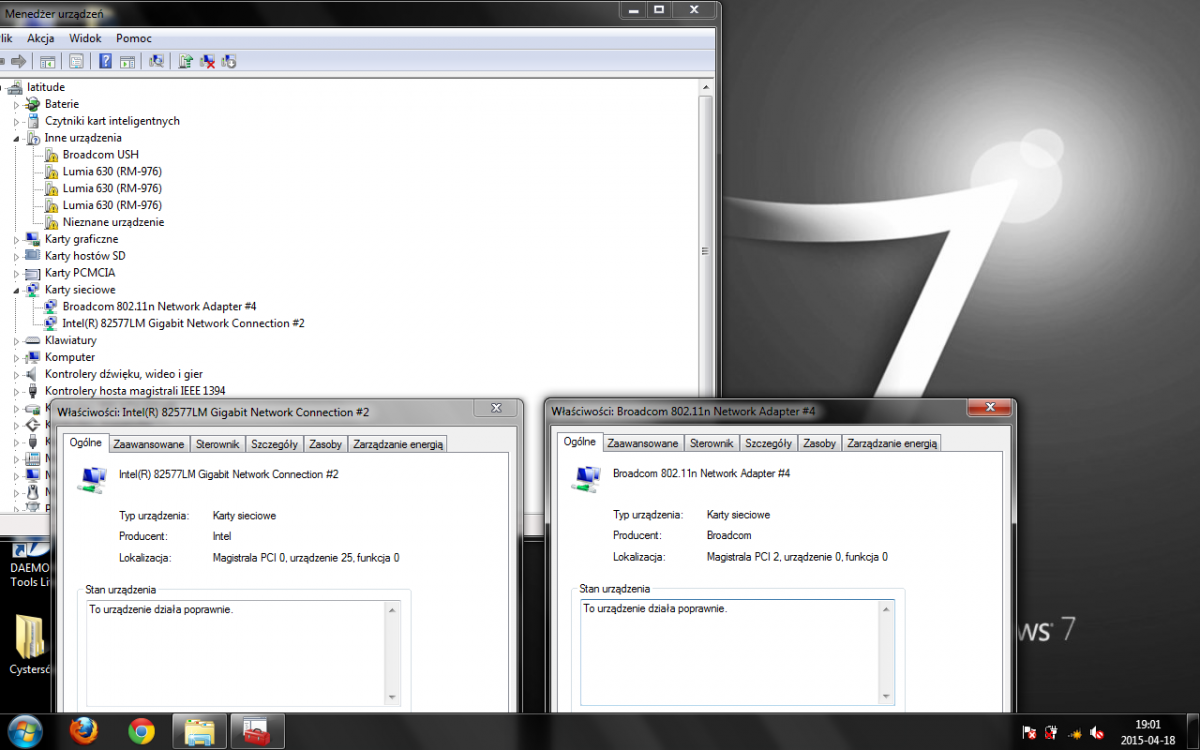1200x750 pixels.
Task: Click the Show desktop button
Action: (1193, 732)
